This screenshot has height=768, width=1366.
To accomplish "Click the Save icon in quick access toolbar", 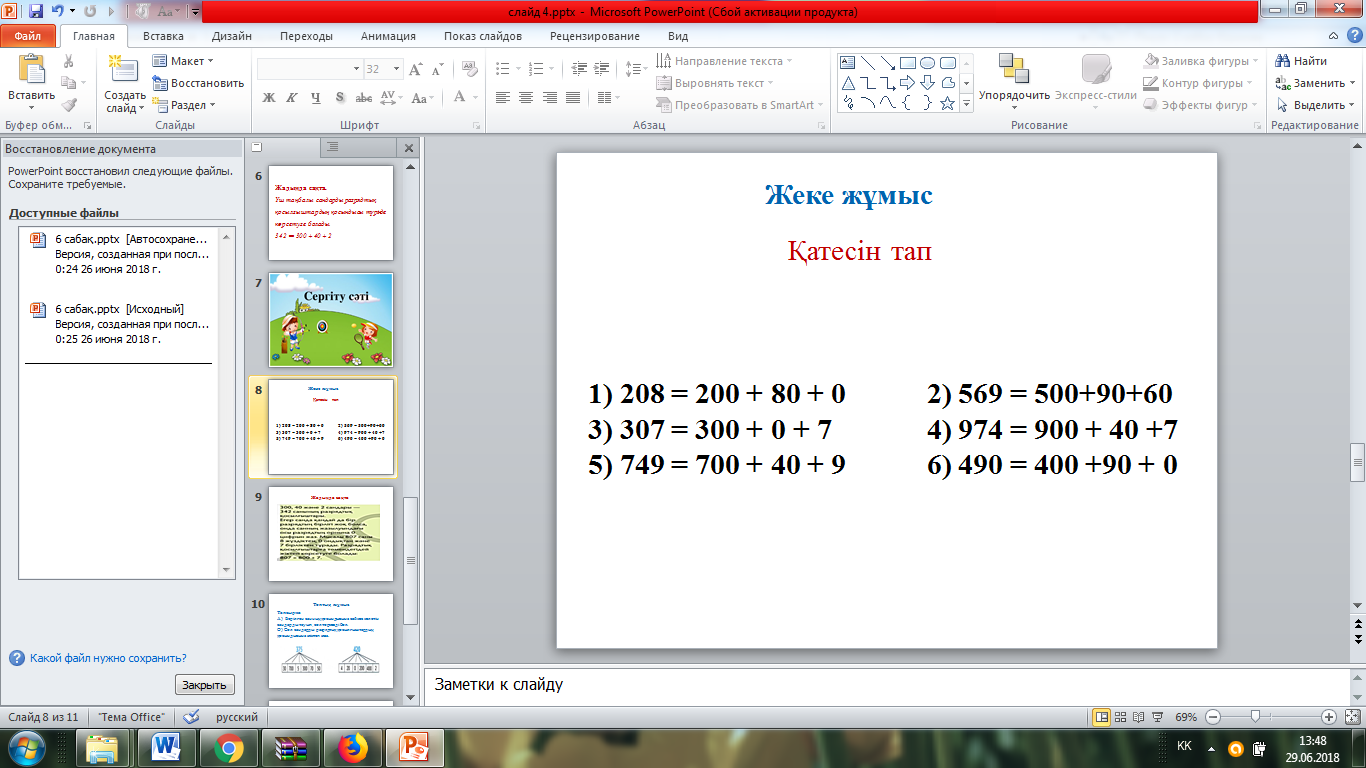I will (x=36, y=12).
